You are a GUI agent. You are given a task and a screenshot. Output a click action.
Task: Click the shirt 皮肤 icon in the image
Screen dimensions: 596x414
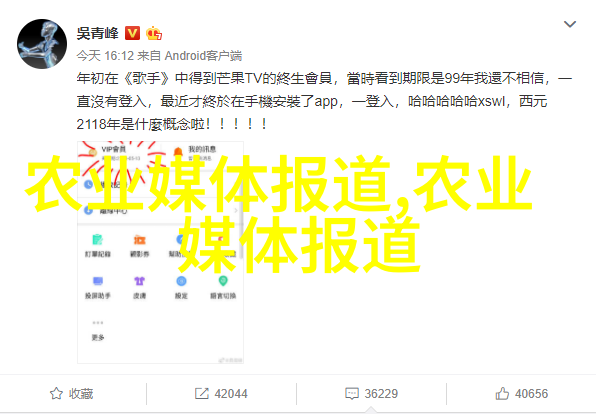tap(139, 281)
